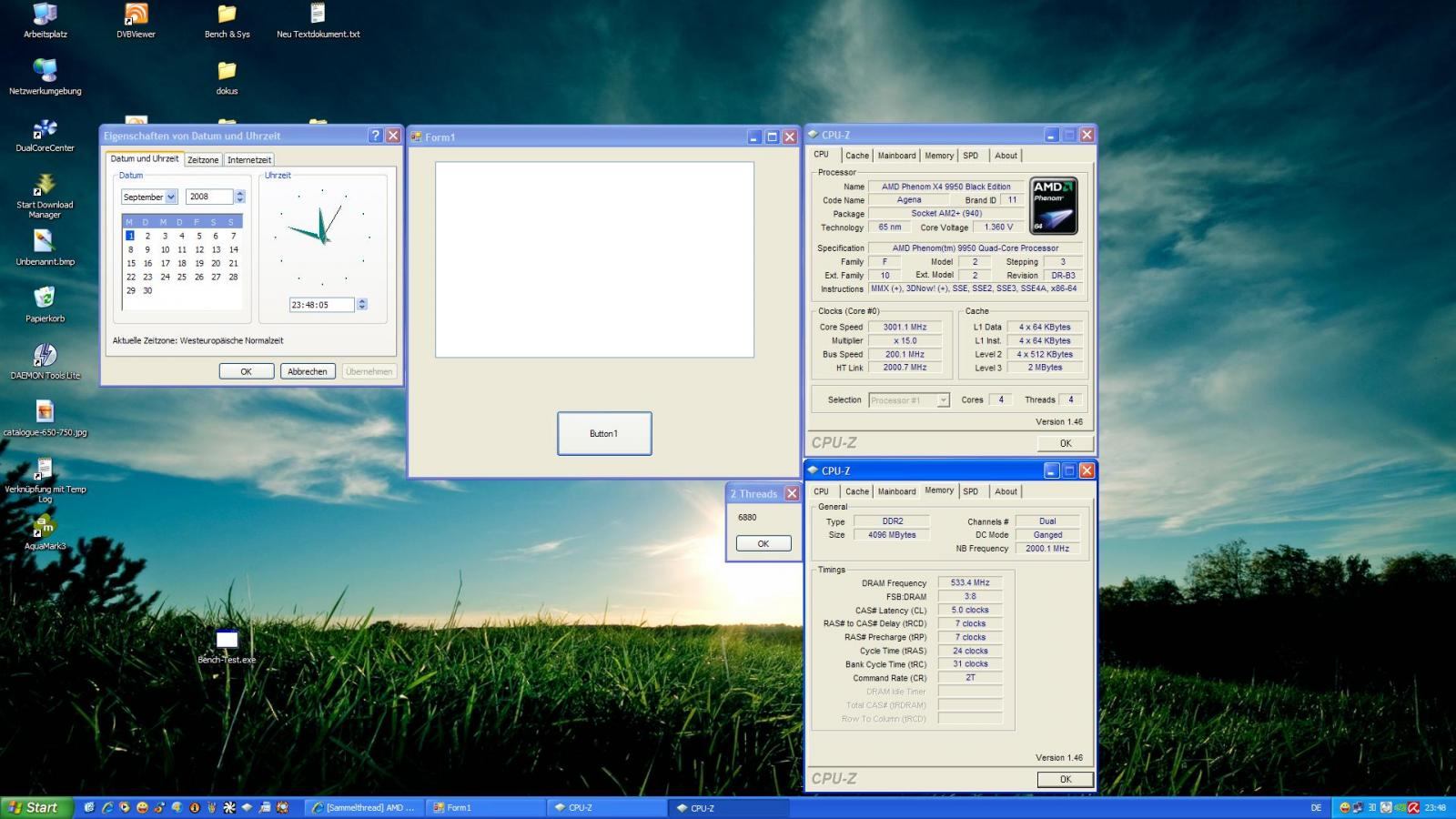Open Mainboard tab in upper CPU-Z window

click(x=897, y=156)
